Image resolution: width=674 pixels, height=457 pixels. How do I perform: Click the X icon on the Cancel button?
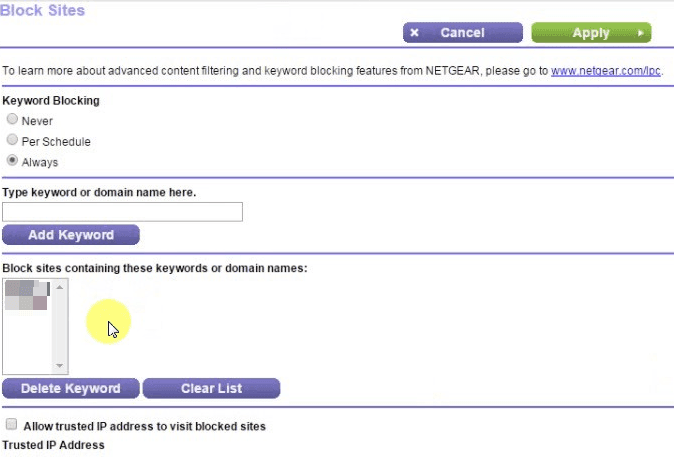click(415, 33)
